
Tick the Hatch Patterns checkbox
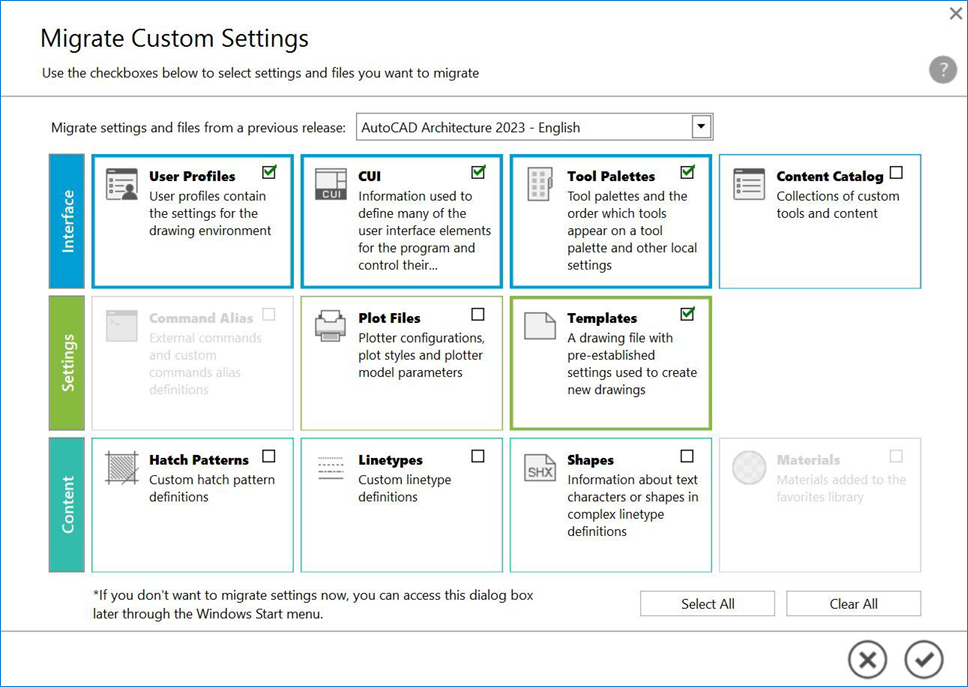(x=269, y=457)
